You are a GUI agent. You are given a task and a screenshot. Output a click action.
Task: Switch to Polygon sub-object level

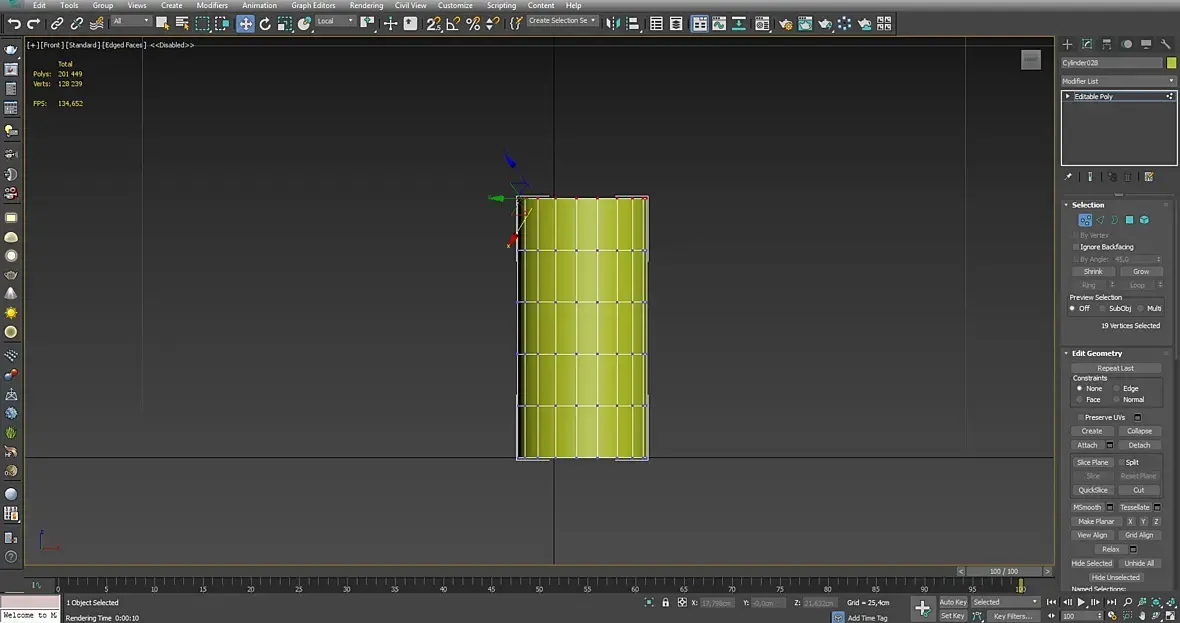1129,220
